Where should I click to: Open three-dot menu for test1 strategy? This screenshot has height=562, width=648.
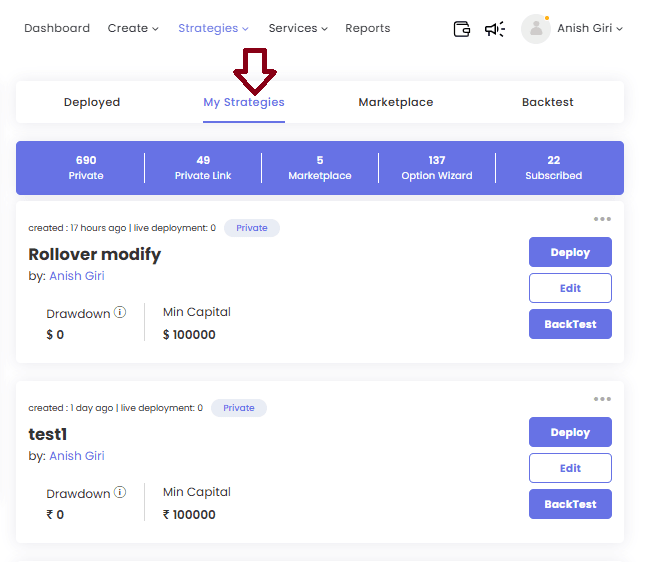tap(602, 399)
